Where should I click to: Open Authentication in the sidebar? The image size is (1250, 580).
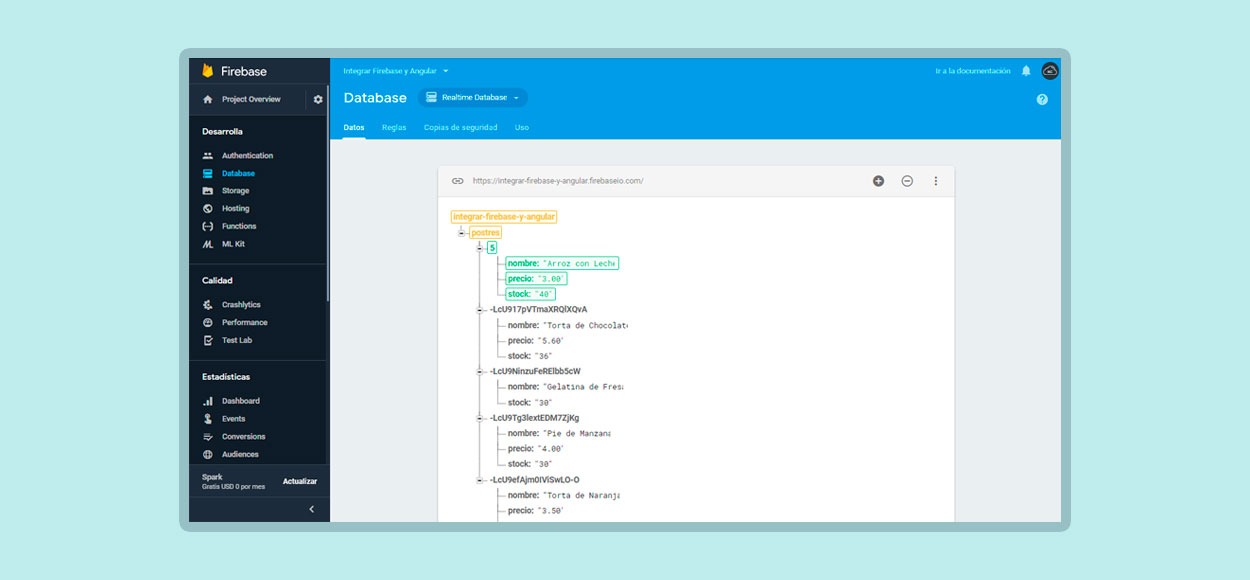click(x=247, y=156)
